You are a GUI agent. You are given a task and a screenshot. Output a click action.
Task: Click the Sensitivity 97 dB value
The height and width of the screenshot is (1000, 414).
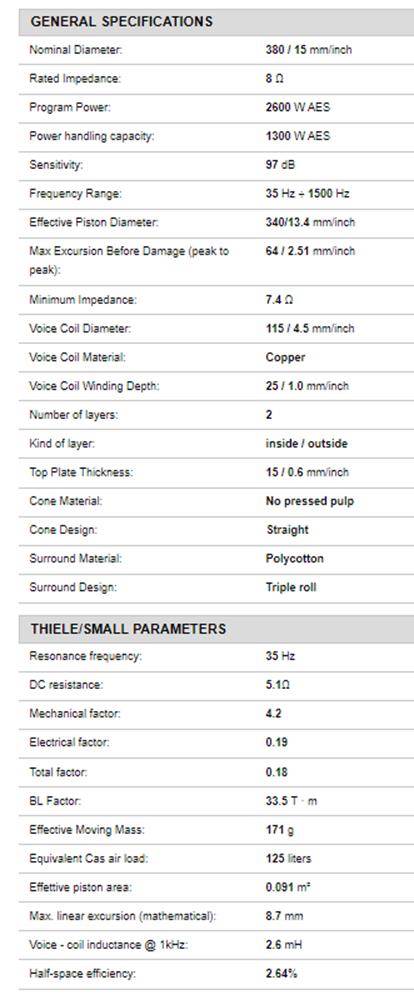point(280,165)
